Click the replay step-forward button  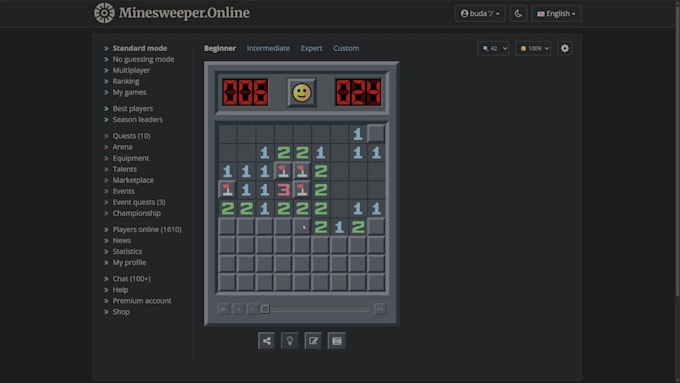(x=252, y=309)
